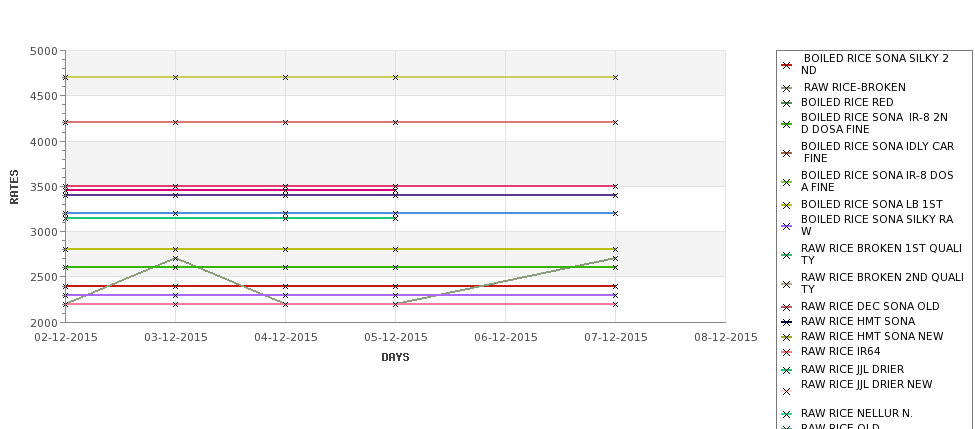The image size is (975, 429).
Task: Click the 4200 data point on 03-12-2015
Action: click(175, 122)
